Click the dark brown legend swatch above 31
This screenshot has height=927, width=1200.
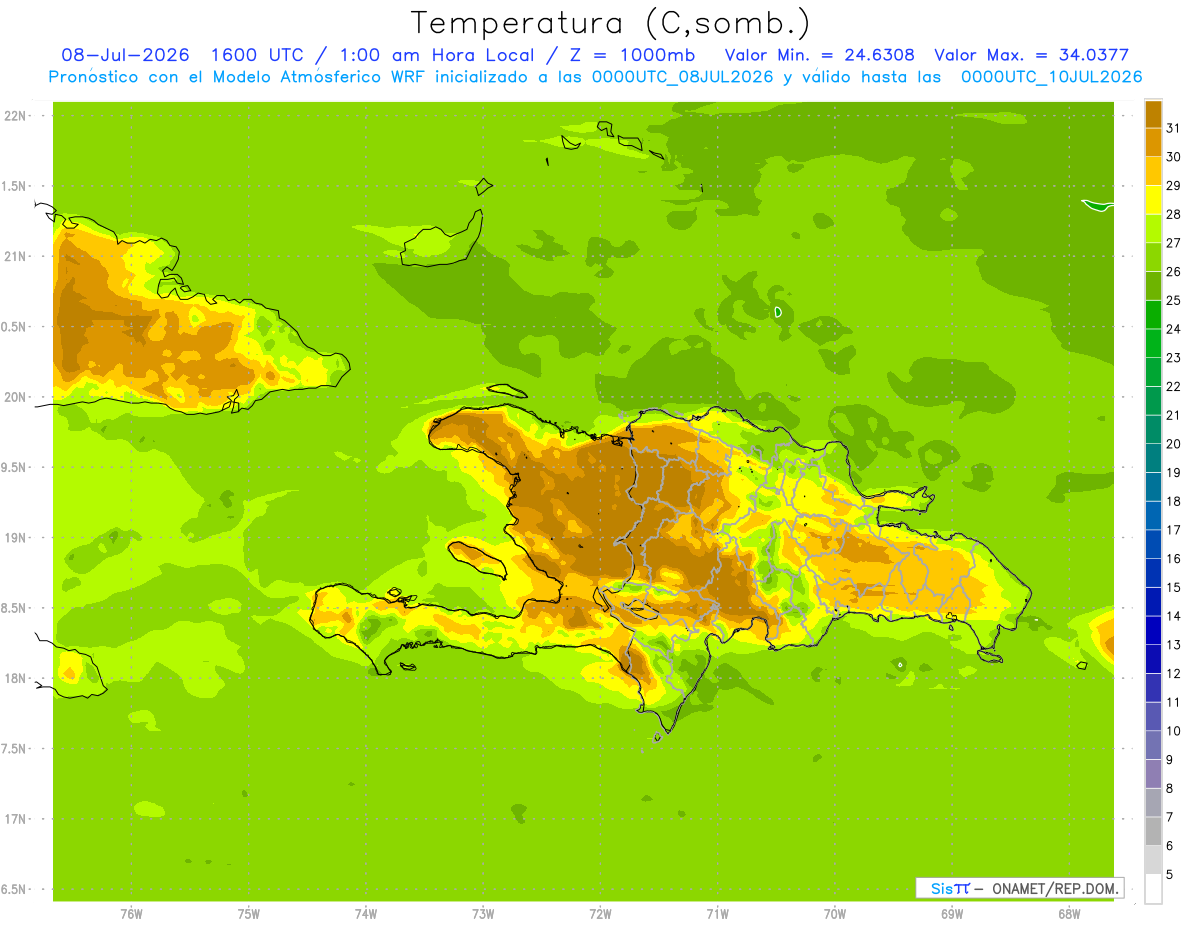[1153, 114]
